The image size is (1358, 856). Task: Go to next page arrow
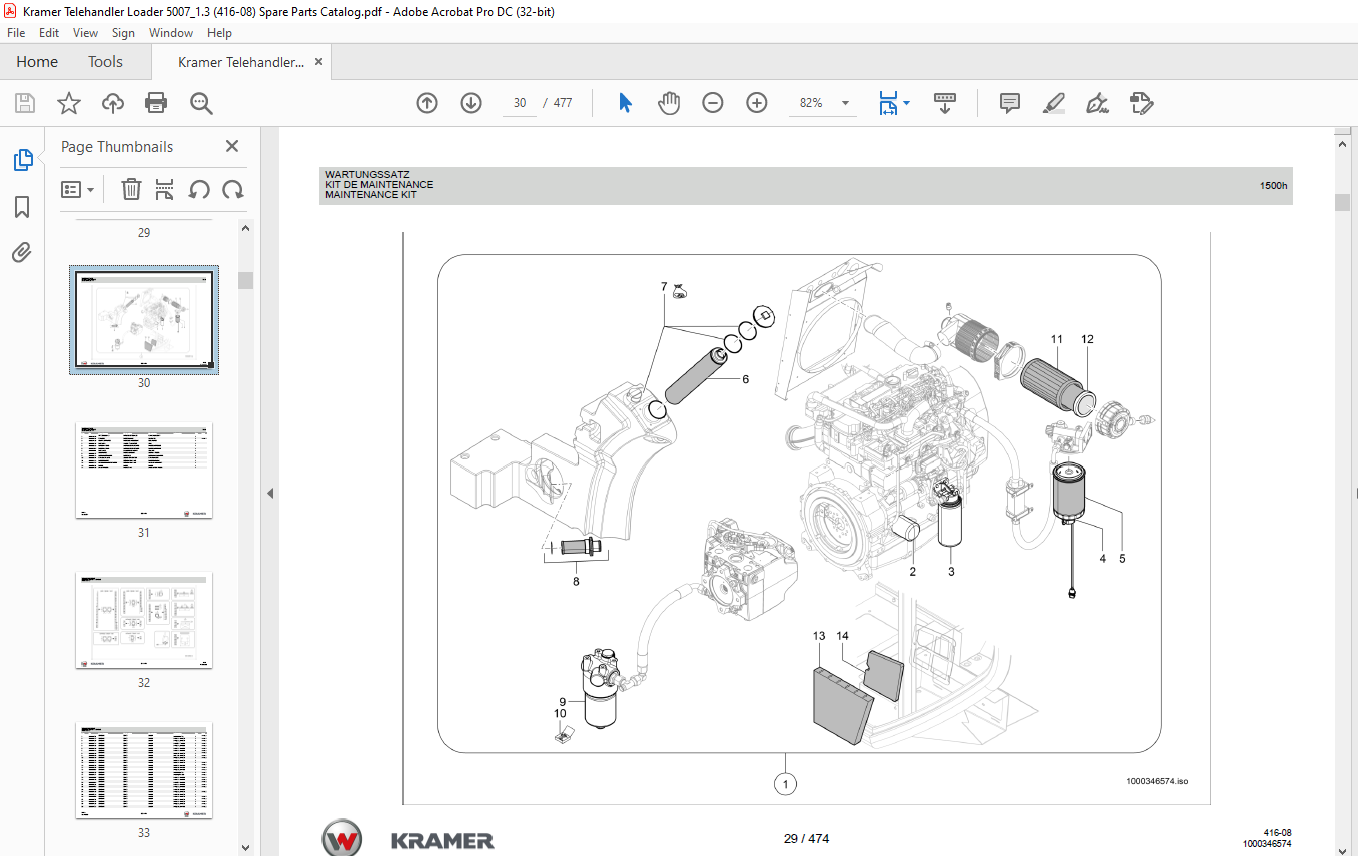tap(471, 103)
